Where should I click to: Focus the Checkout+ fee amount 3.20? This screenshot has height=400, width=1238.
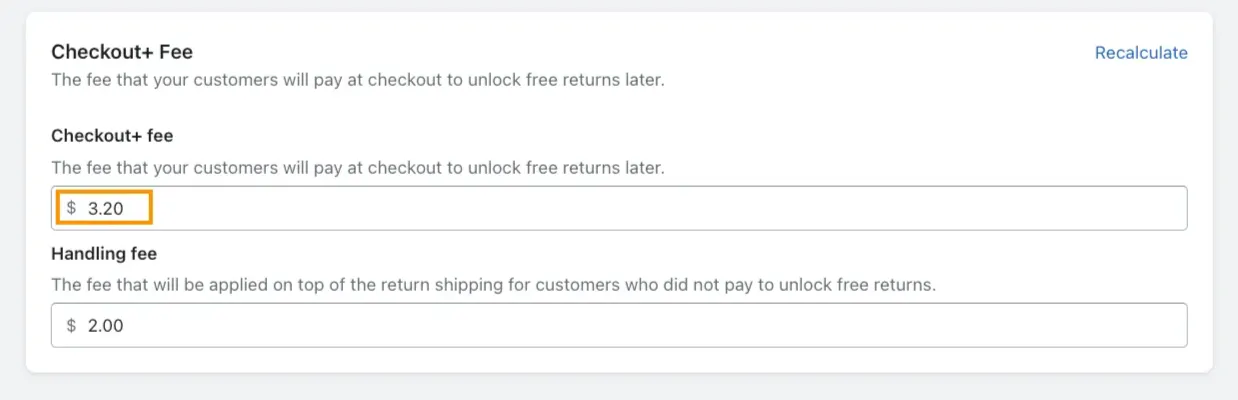coord(620,208)
